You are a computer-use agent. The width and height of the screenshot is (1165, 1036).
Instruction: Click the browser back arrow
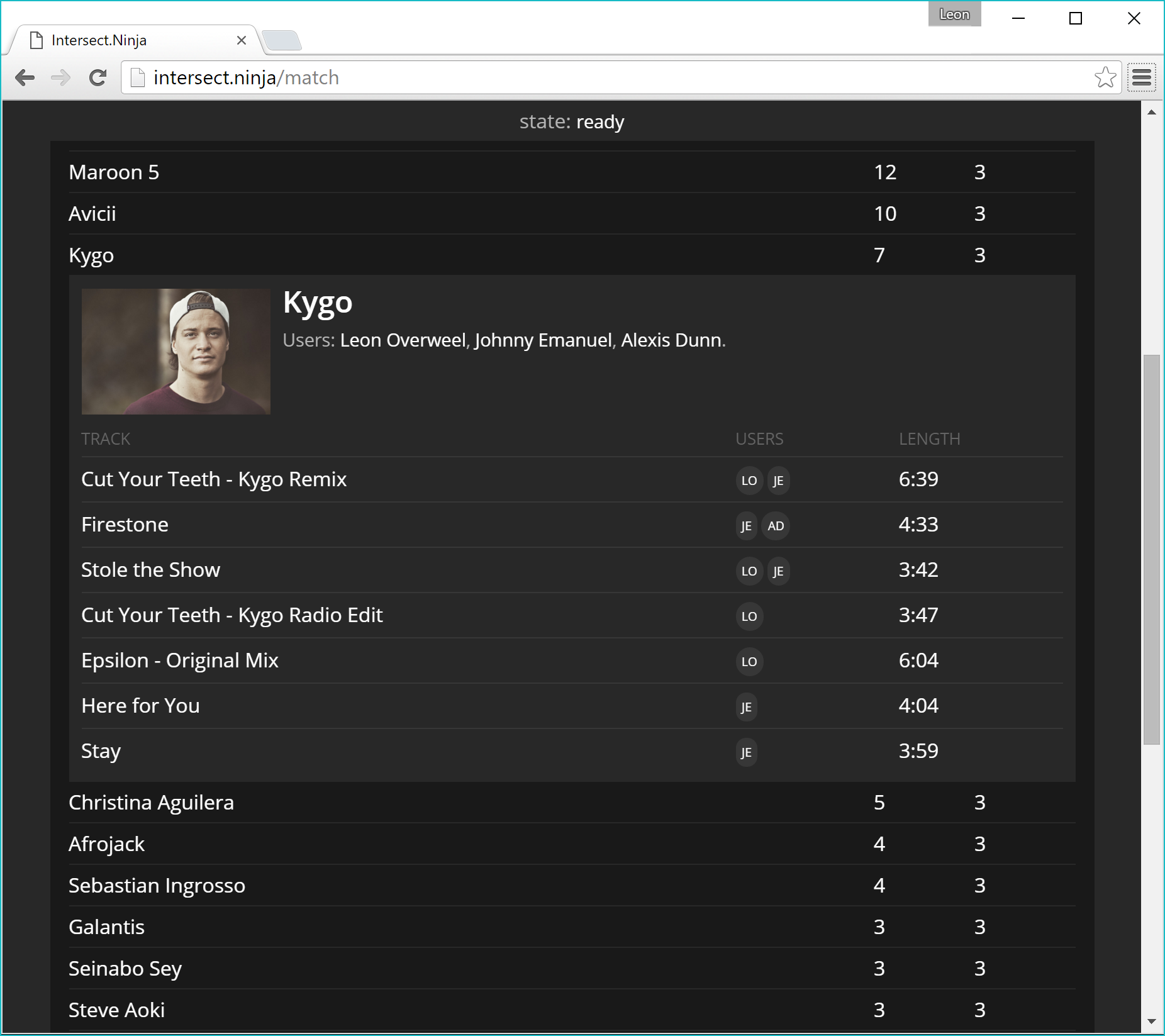pos(25,77)
